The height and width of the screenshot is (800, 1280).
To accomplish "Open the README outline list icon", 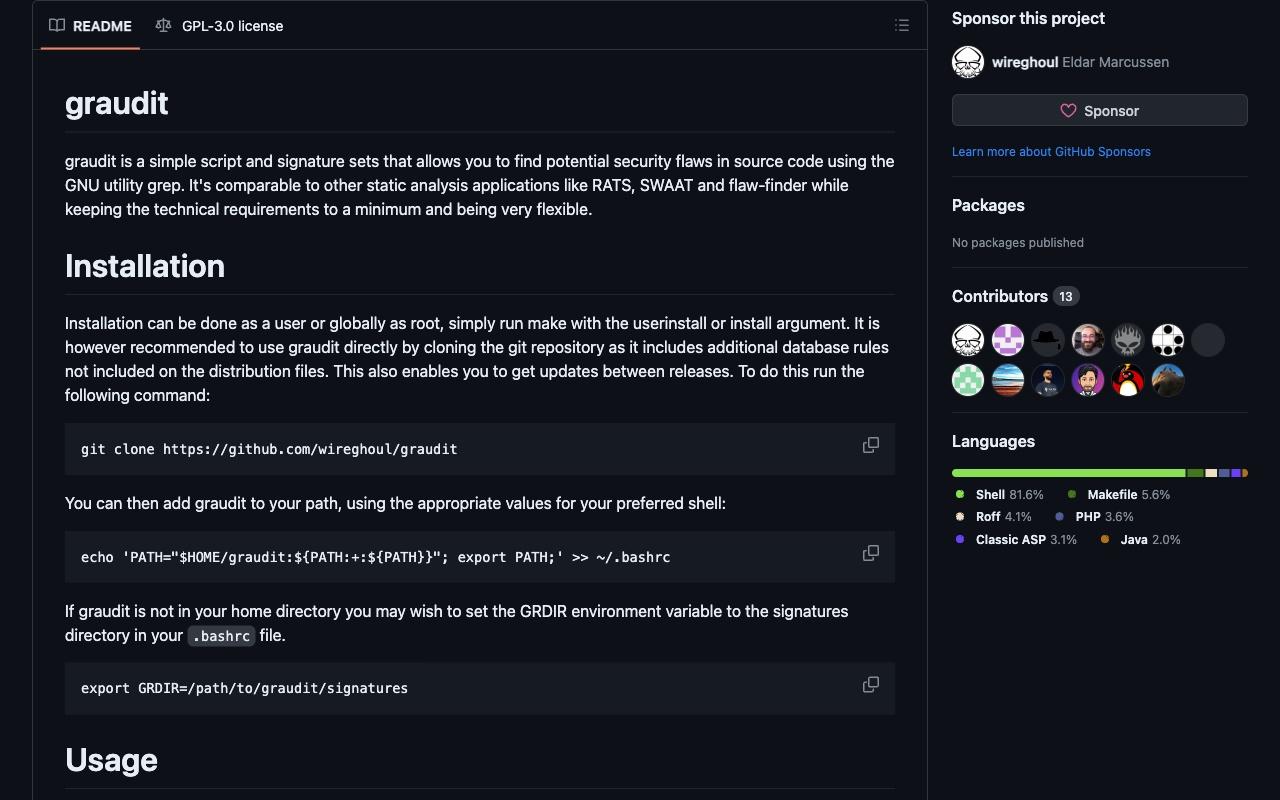I will click(x=902, y=25).
